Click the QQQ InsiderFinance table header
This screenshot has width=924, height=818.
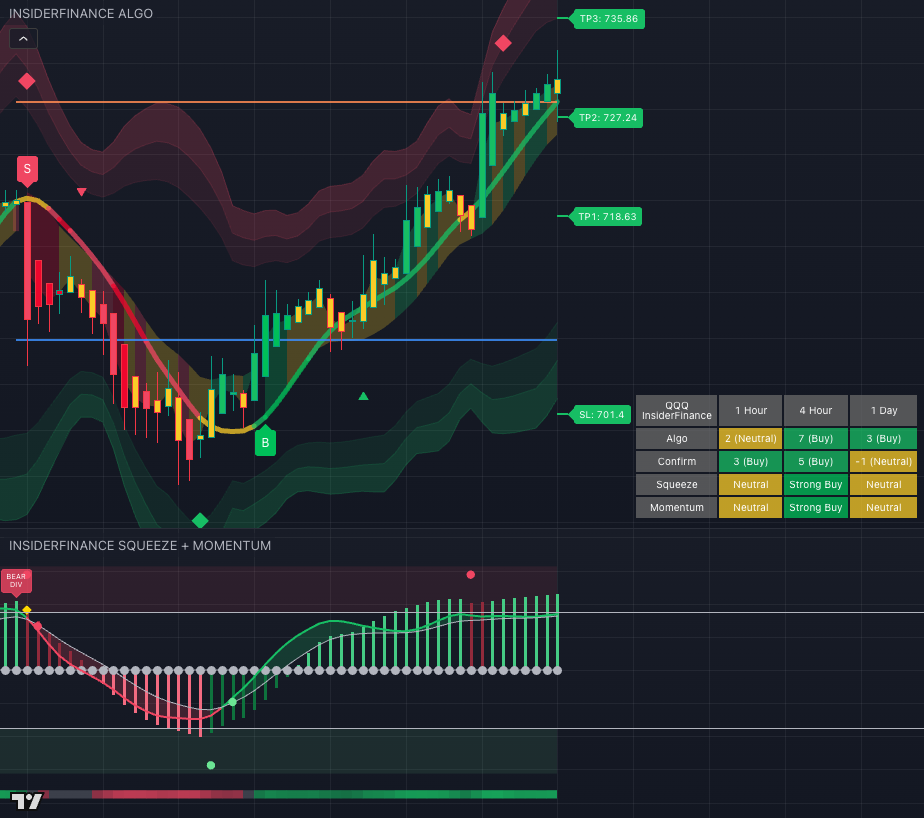click(676, 410)
